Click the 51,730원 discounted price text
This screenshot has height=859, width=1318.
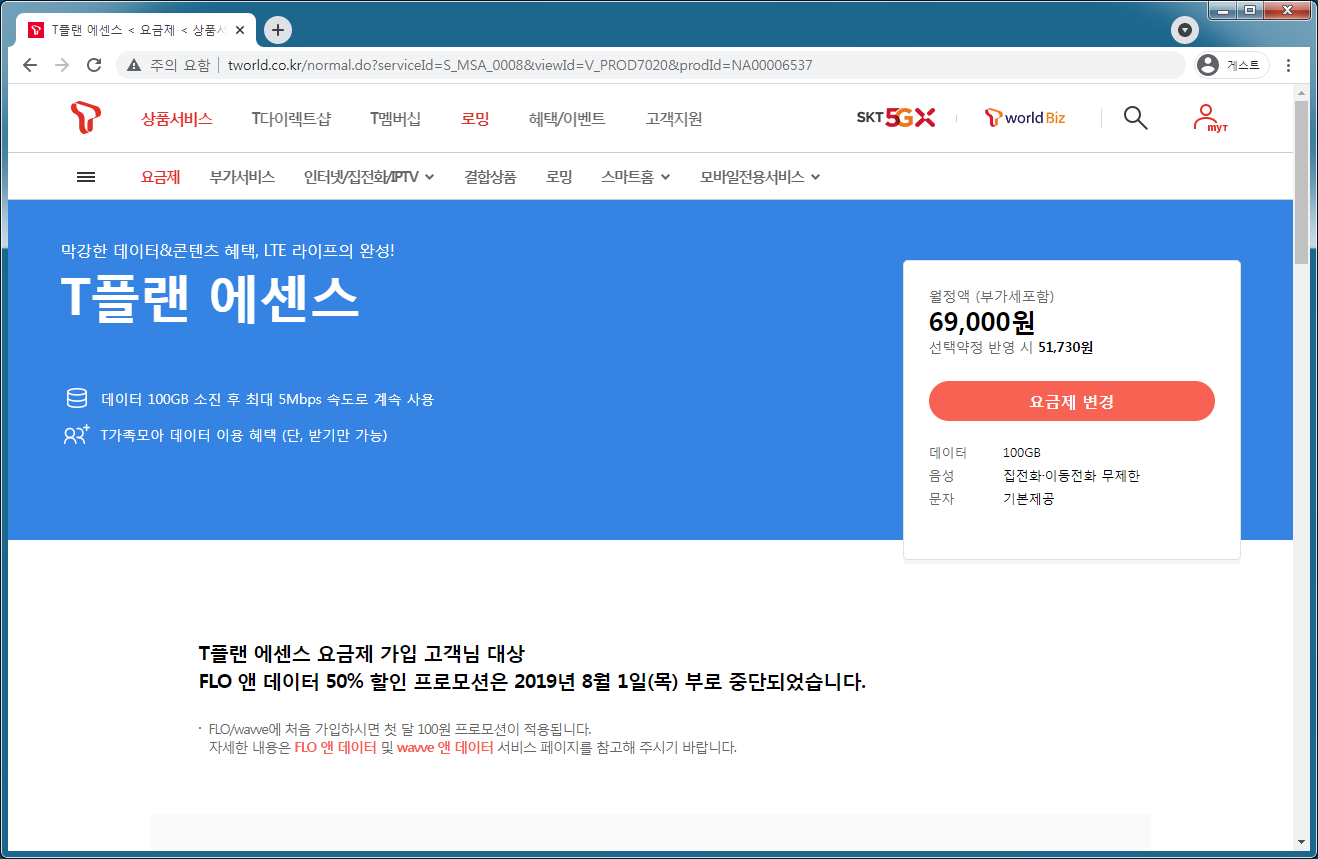[1066, 347]
